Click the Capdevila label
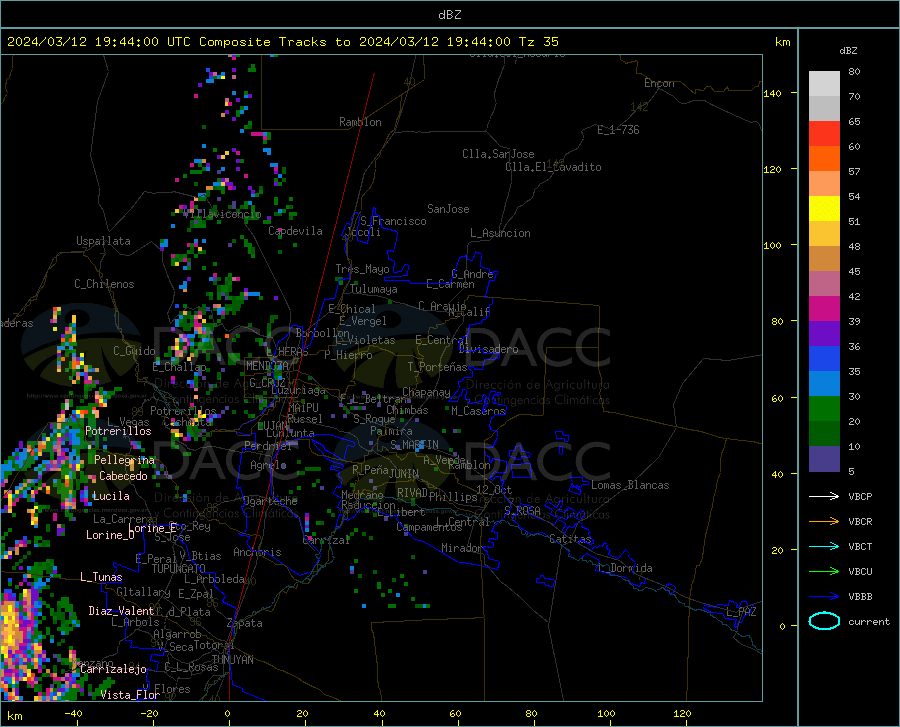 pyautogui.click(x=295, y=231)
